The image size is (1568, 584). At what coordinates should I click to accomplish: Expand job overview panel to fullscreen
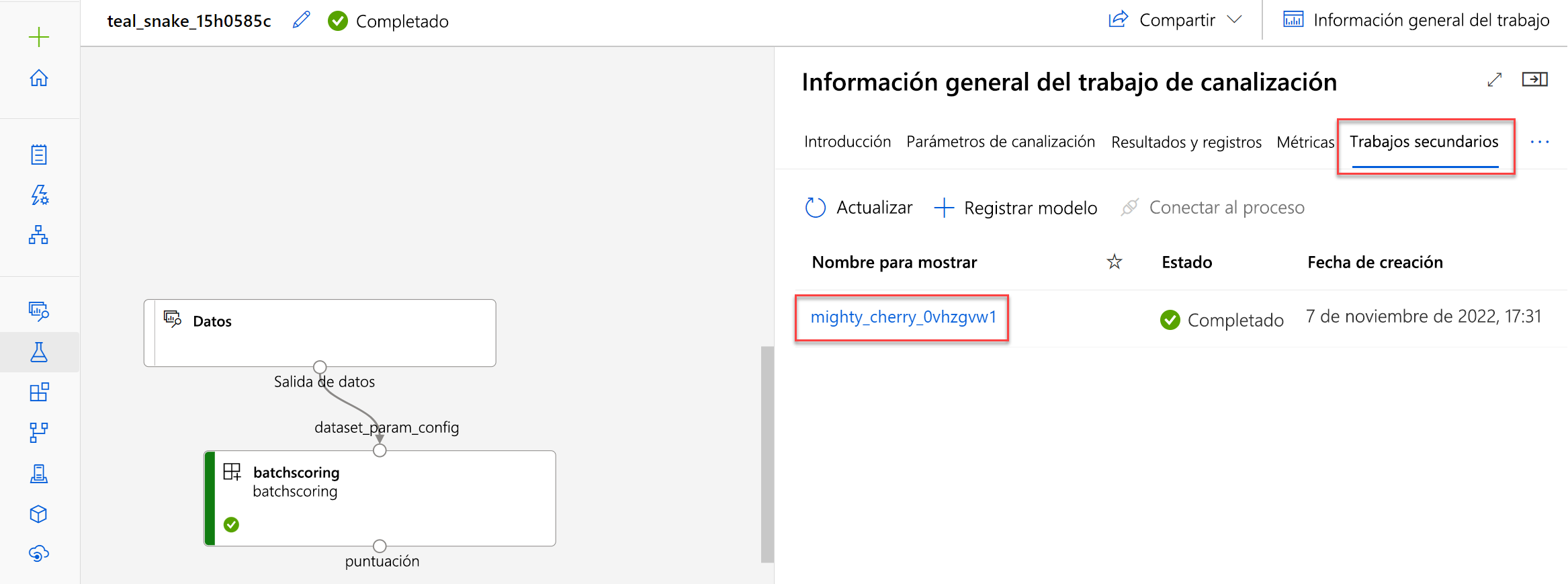[x=1494, y=80]
